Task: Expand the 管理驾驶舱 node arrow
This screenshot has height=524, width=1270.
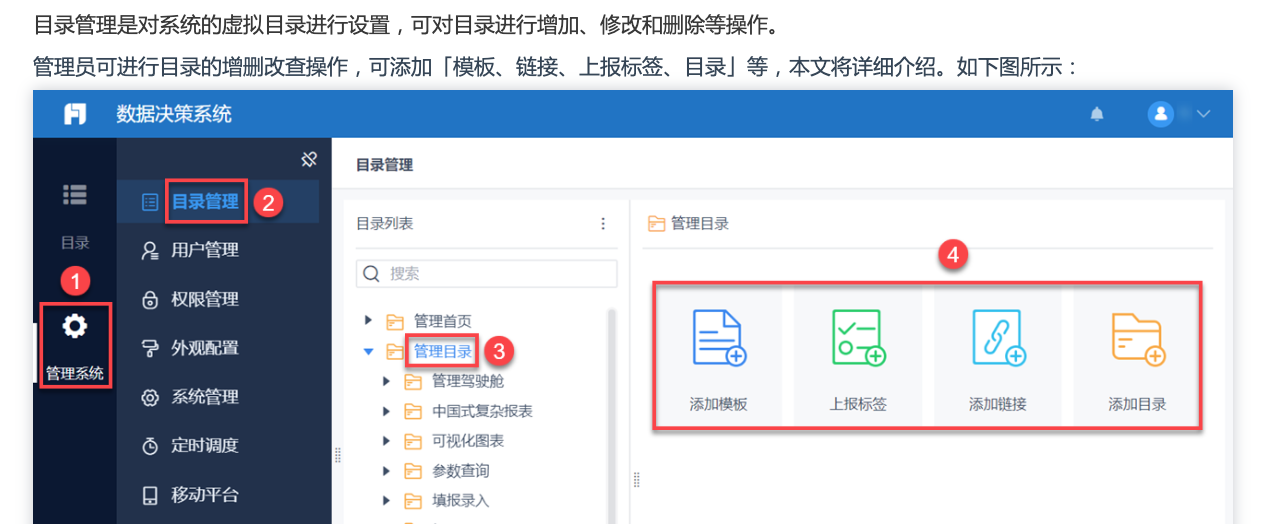Action: pyautogui.click(x=387, y=381)
